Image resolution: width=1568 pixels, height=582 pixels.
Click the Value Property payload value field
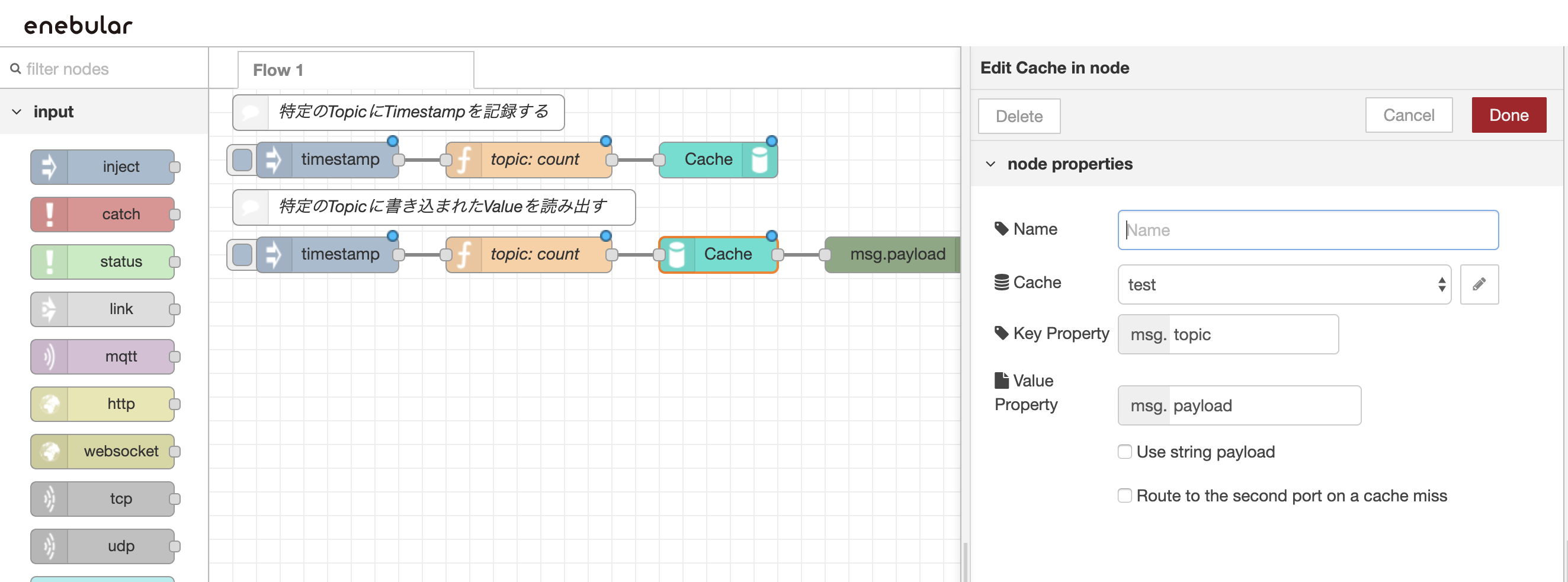coord(1264,405)
